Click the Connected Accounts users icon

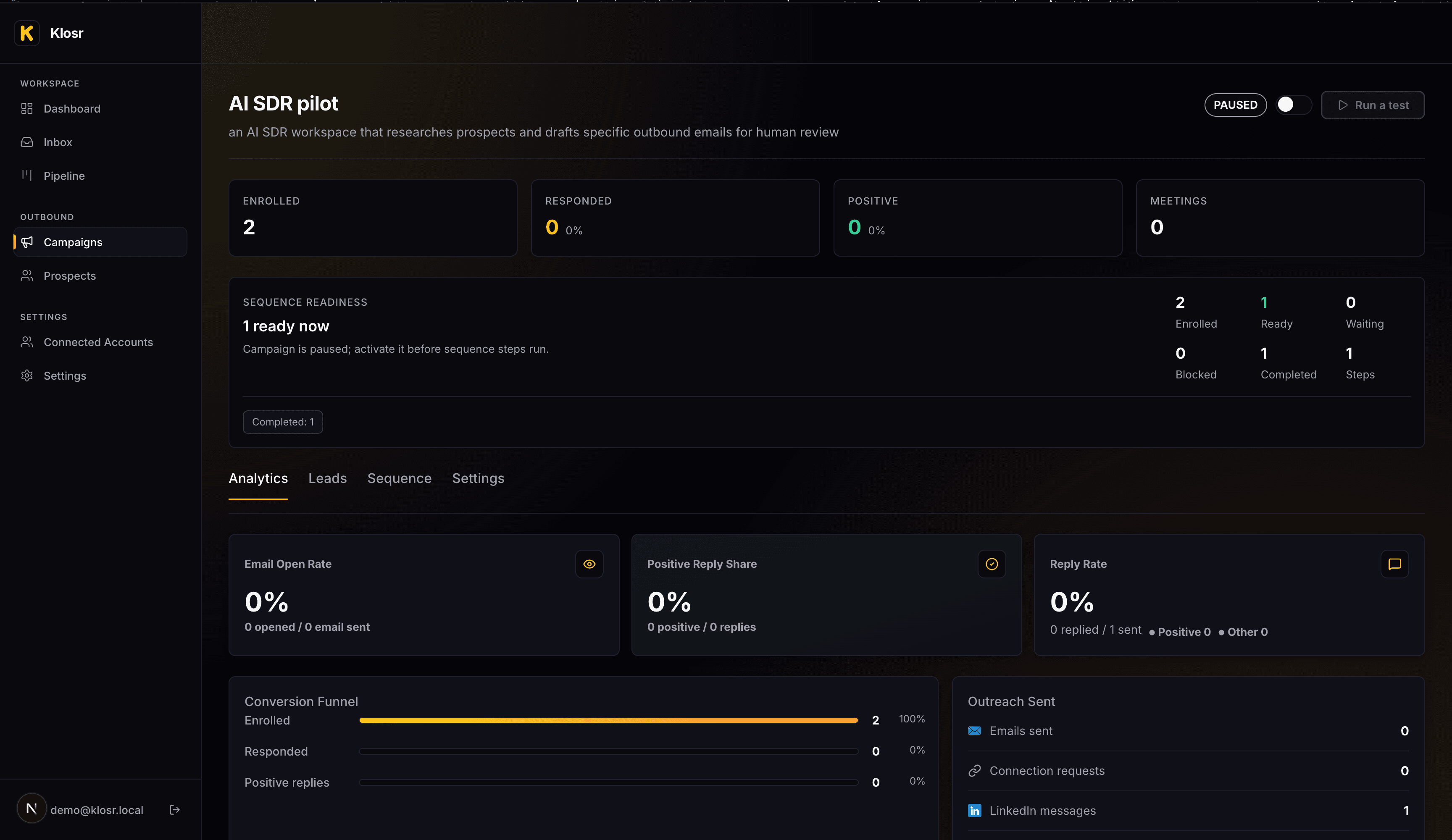pos(27,341)
